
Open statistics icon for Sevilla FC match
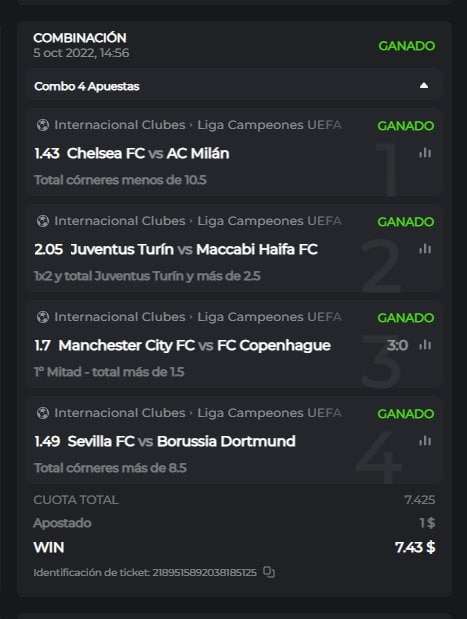point(425,441)
